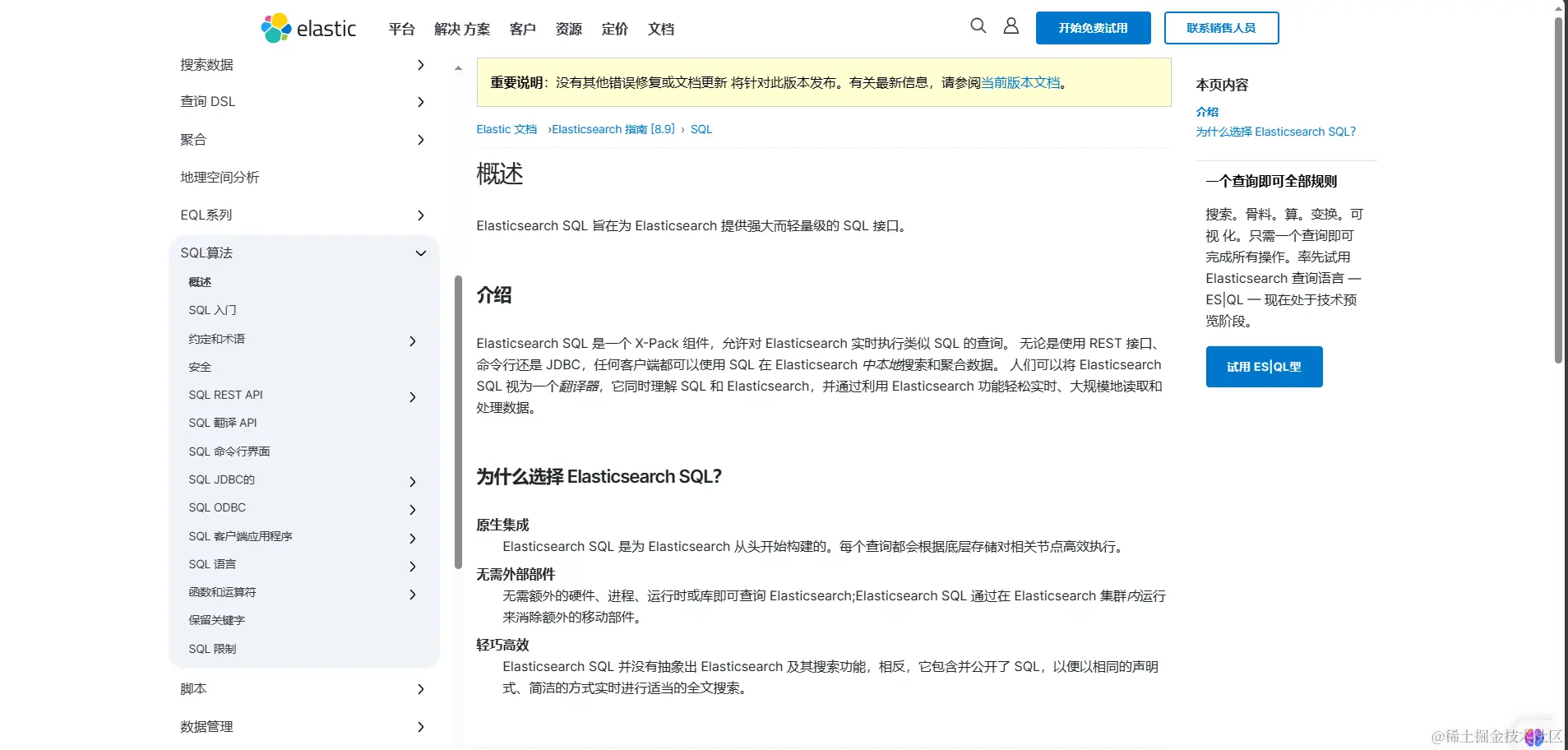Open the 资源 menu
Viewport: 1568px width, 750px height.
tap(569, 29)
